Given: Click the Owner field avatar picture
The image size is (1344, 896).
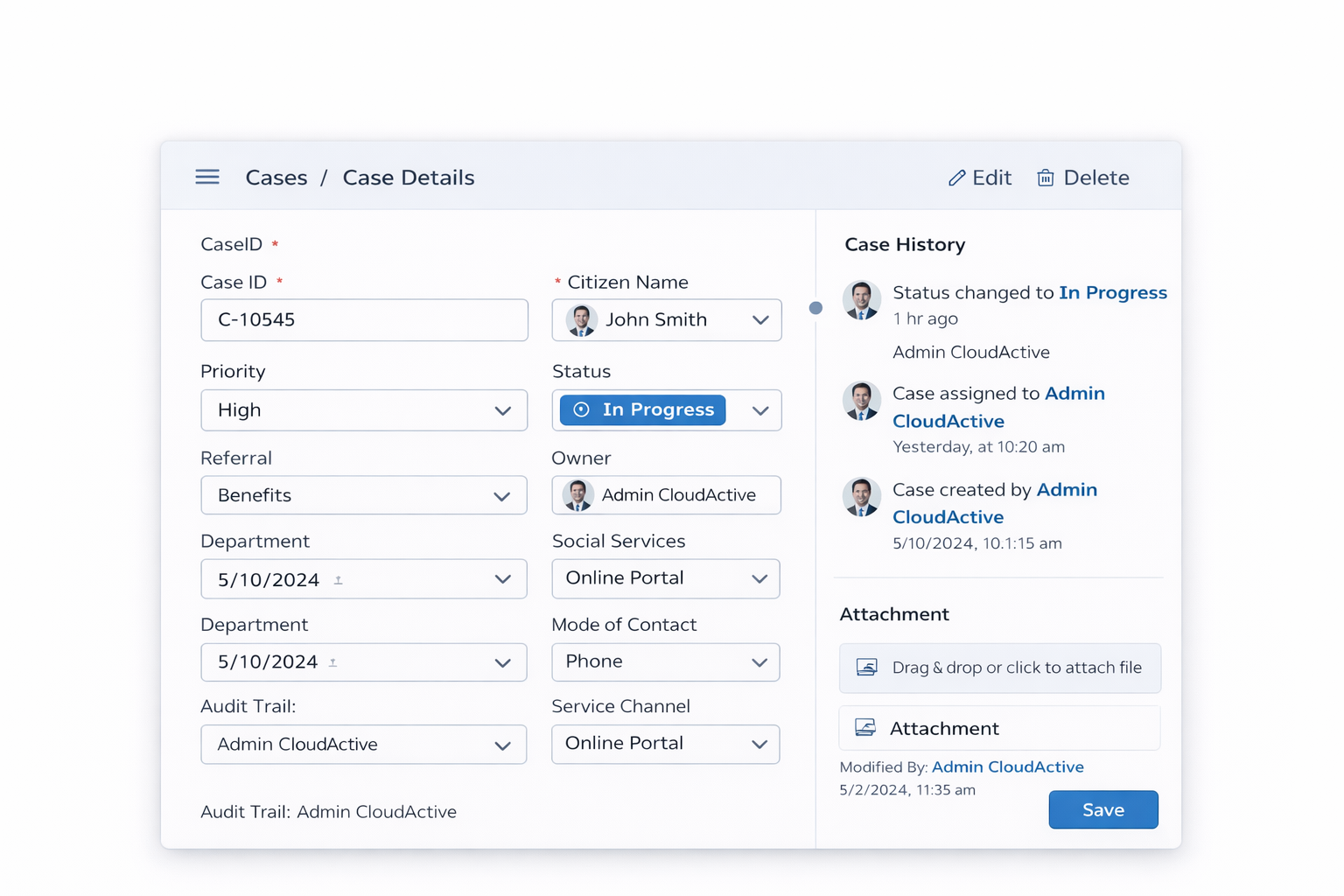Looking at the screenshot, I should click(x=577, y=495).
